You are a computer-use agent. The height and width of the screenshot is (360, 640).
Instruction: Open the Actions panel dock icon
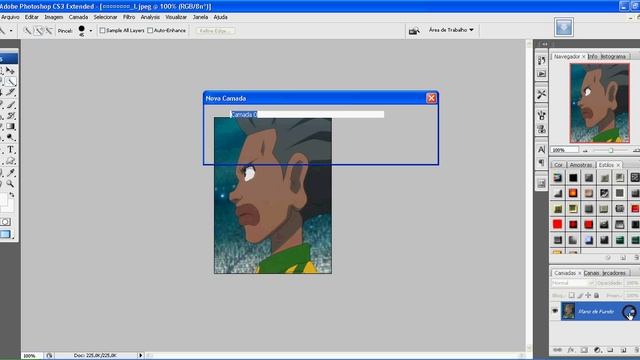(541, 74)
